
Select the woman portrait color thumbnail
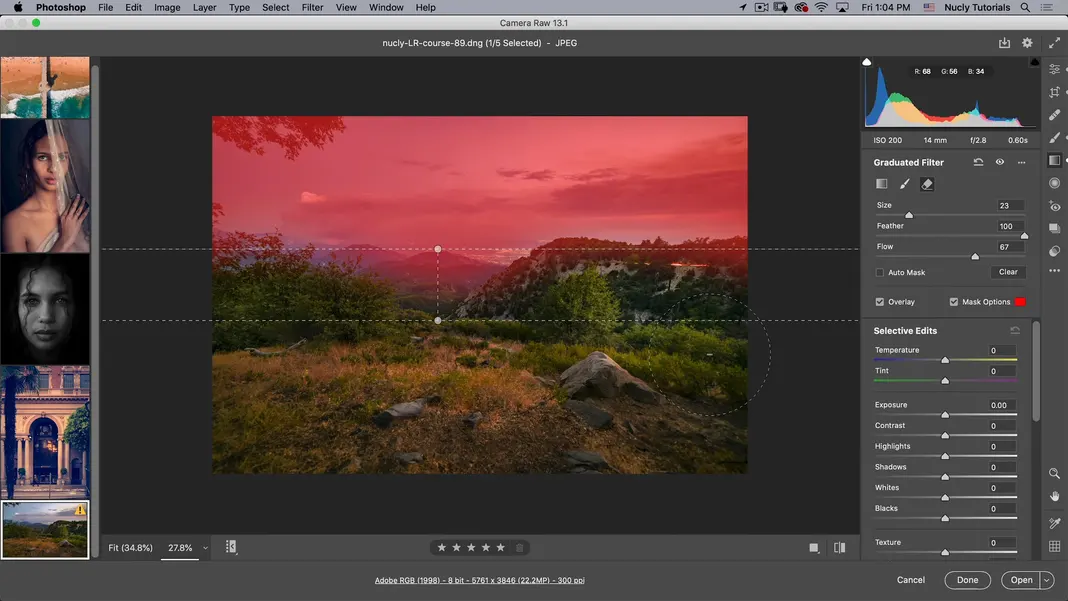[45, 185]
